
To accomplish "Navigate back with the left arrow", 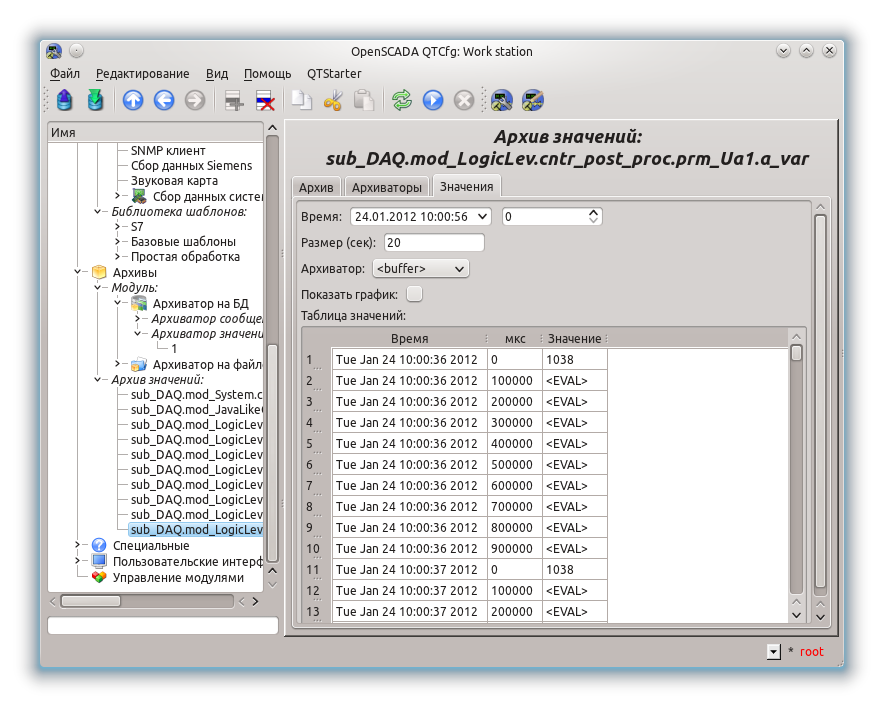I will click(x=164, y=100).
